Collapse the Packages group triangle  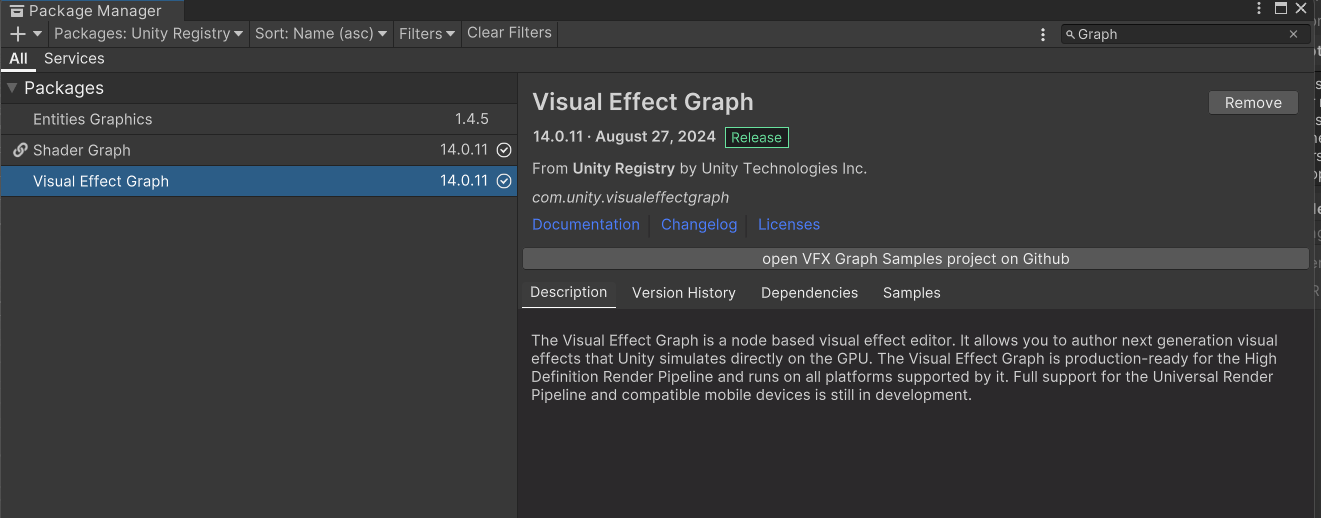(12, 88)
